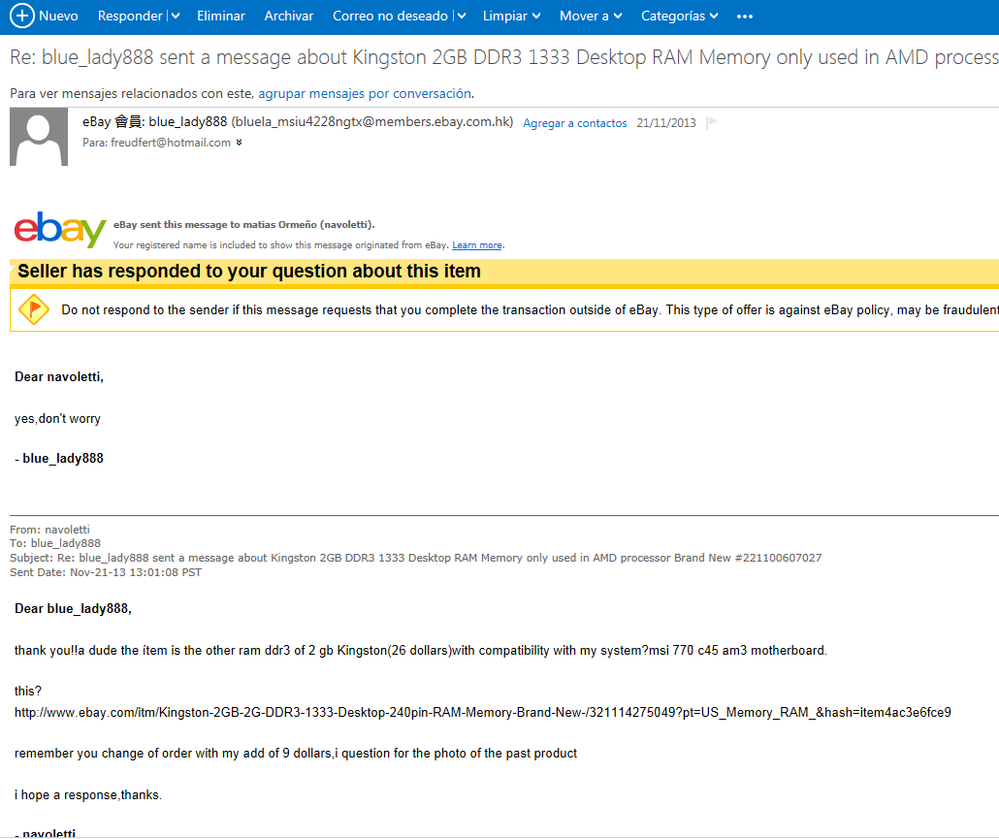Mark as Correo no deseado
The height and width of the screenshot is (839, 999).
tap(390, 16)
